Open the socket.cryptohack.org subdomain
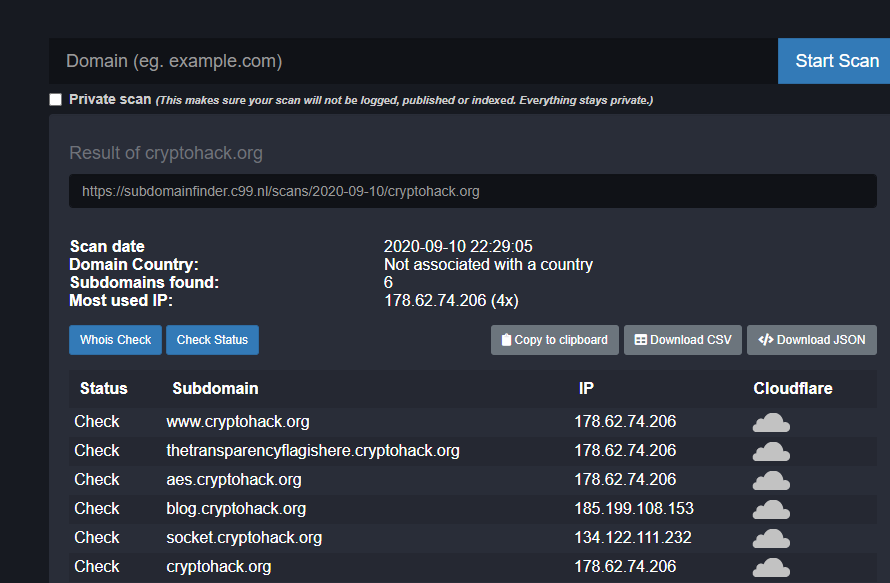890x583 pixels. click(244, 538)
